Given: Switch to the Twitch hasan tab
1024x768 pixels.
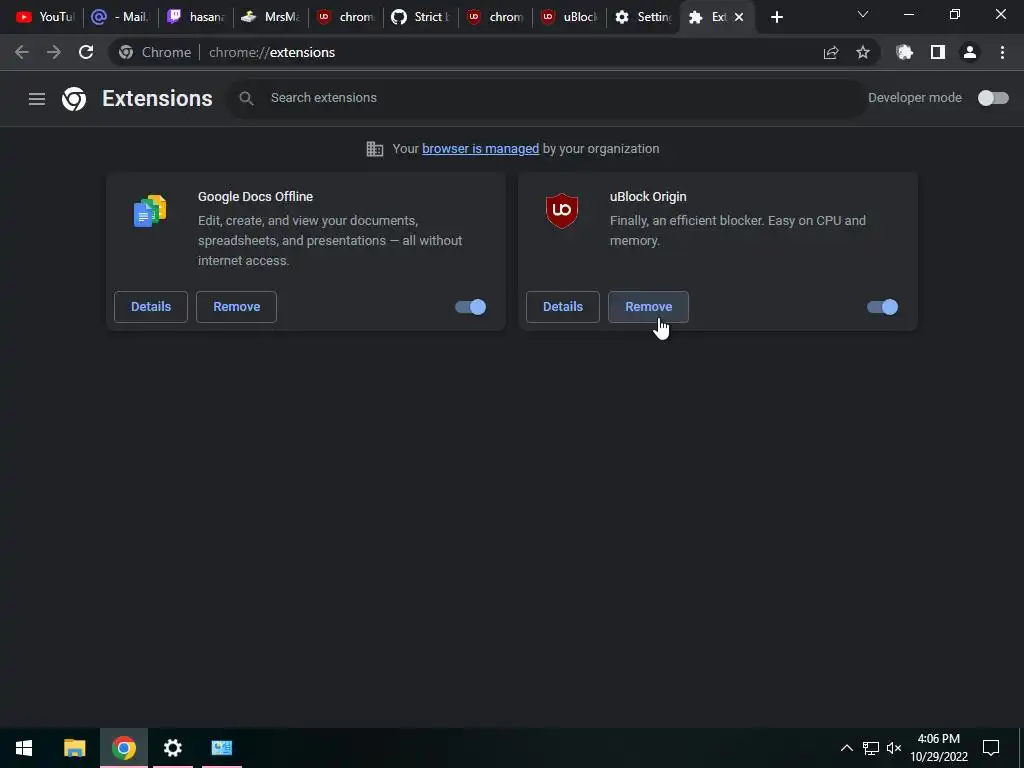Looking at the screenshot, I should coord(195,17).
